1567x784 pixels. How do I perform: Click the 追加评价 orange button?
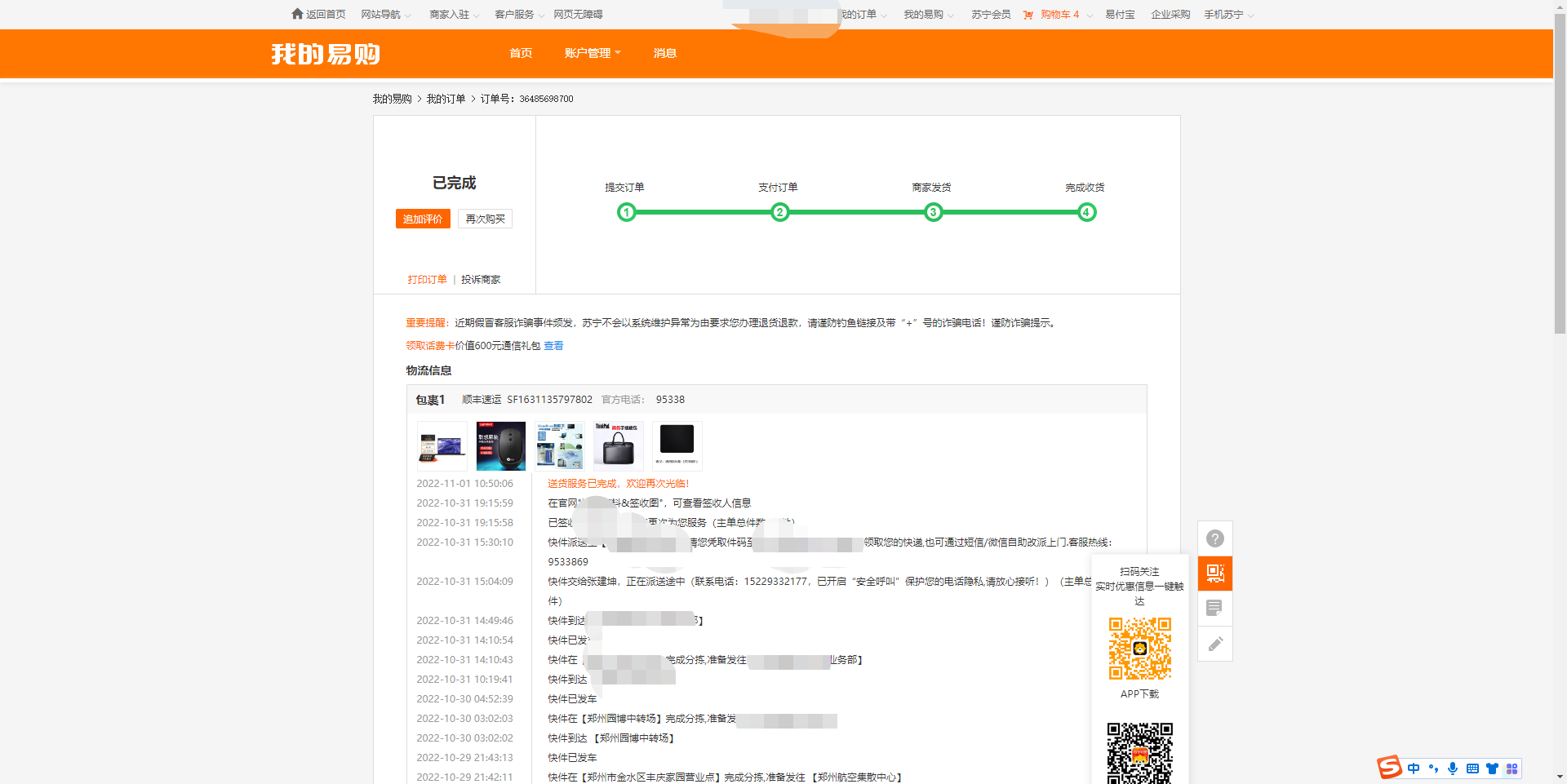point(423,219)
